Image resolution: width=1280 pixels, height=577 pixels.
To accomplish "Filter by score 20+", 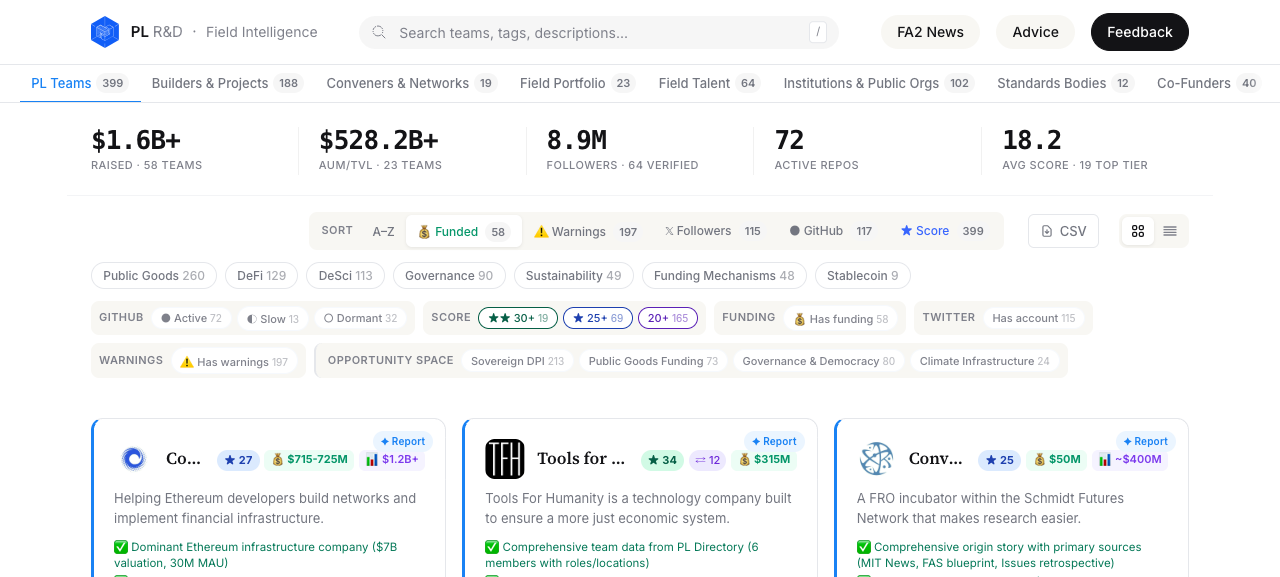I will pos(668,318).
